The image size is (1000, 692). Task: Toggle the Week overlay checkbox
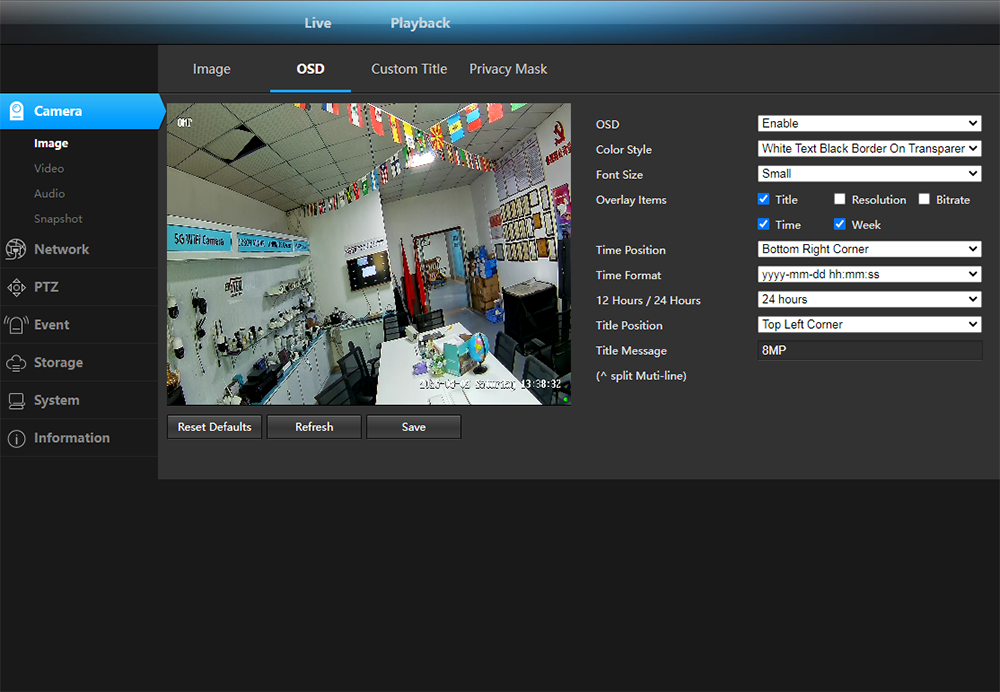(840, 225)
